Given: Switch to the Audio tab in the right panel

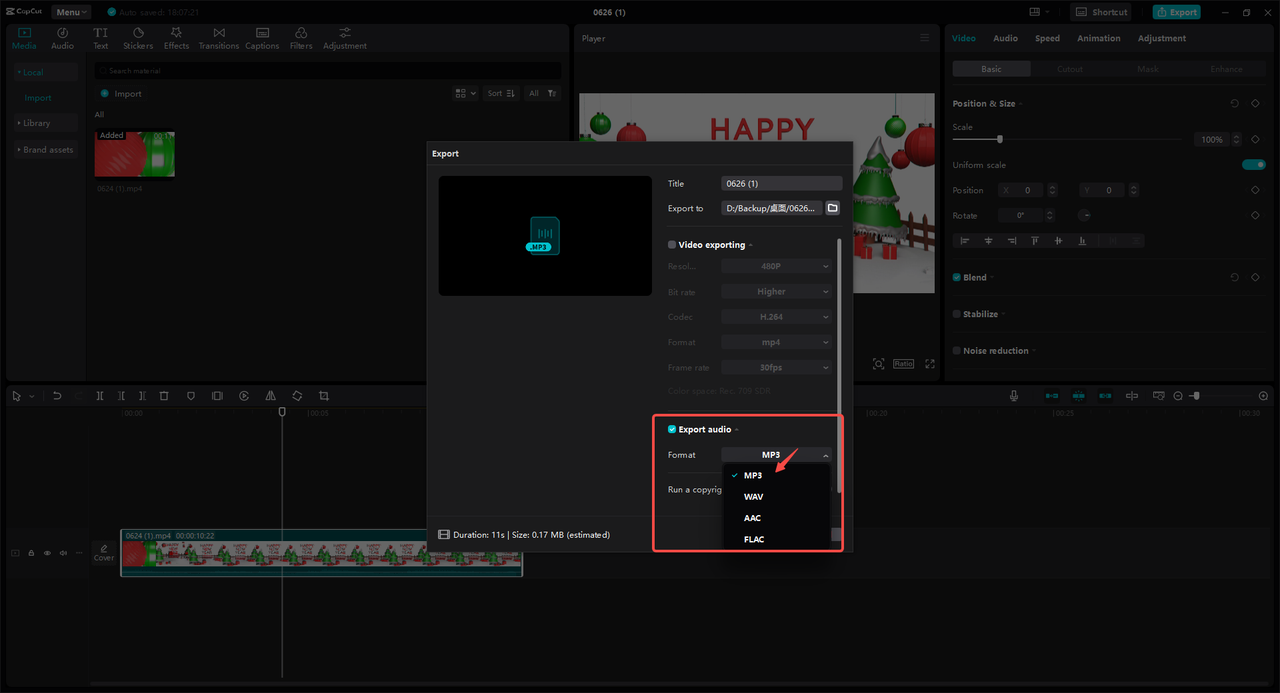Looking at the screenshot, I should coord(1005,38).
